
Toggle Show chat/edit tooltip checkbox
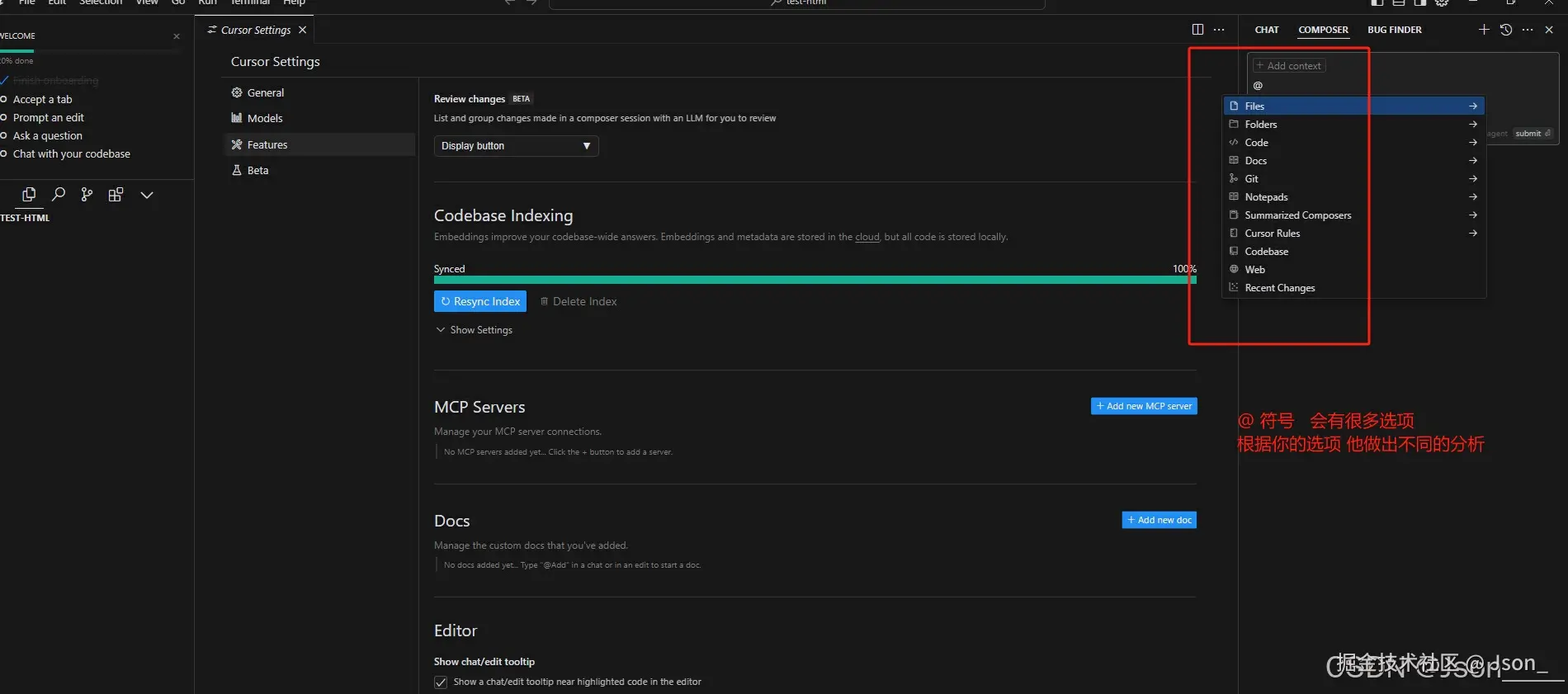click(441, 682)
